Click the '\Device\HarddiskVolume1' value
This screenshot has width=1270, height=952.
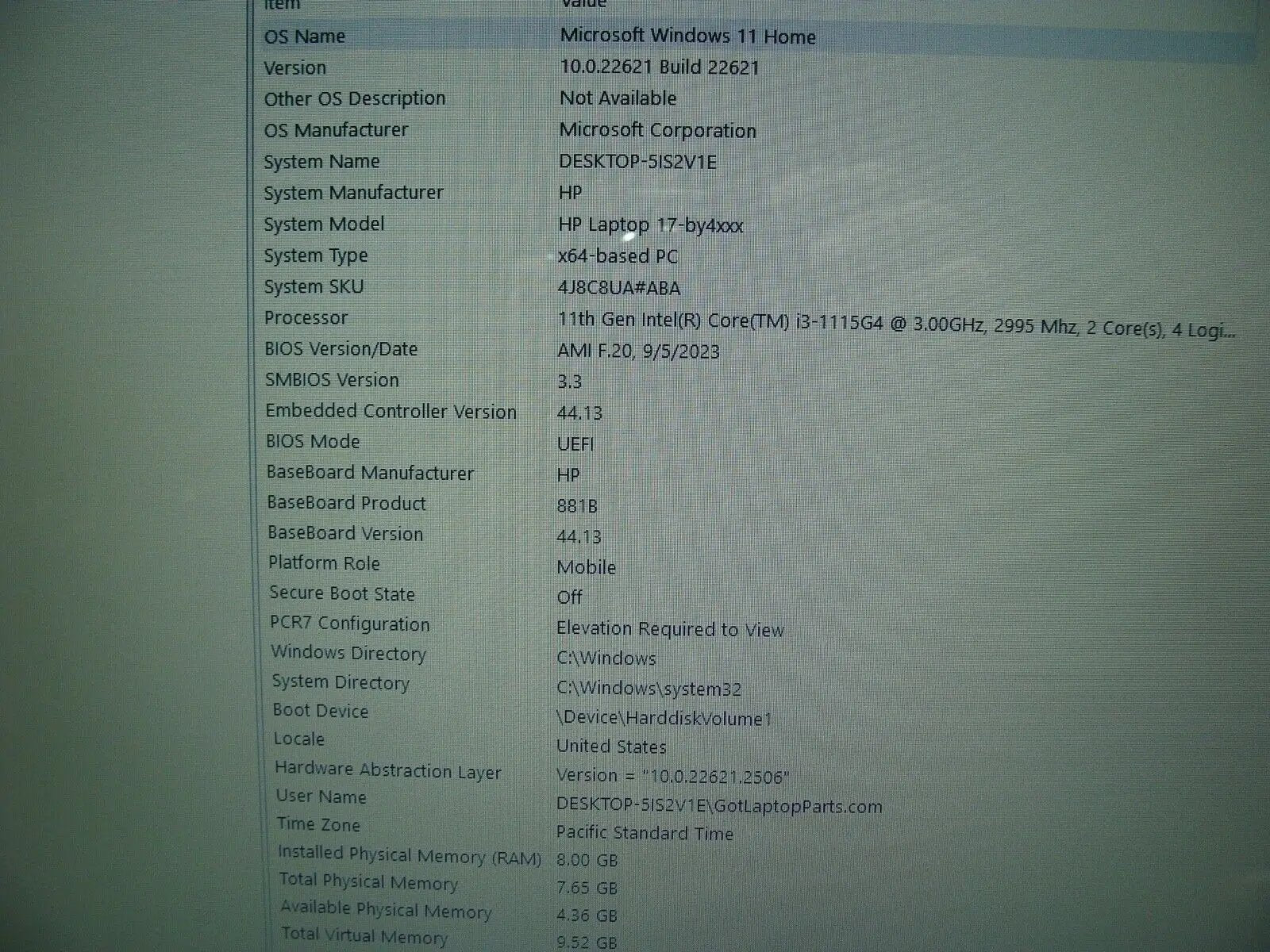click(664, 718)
